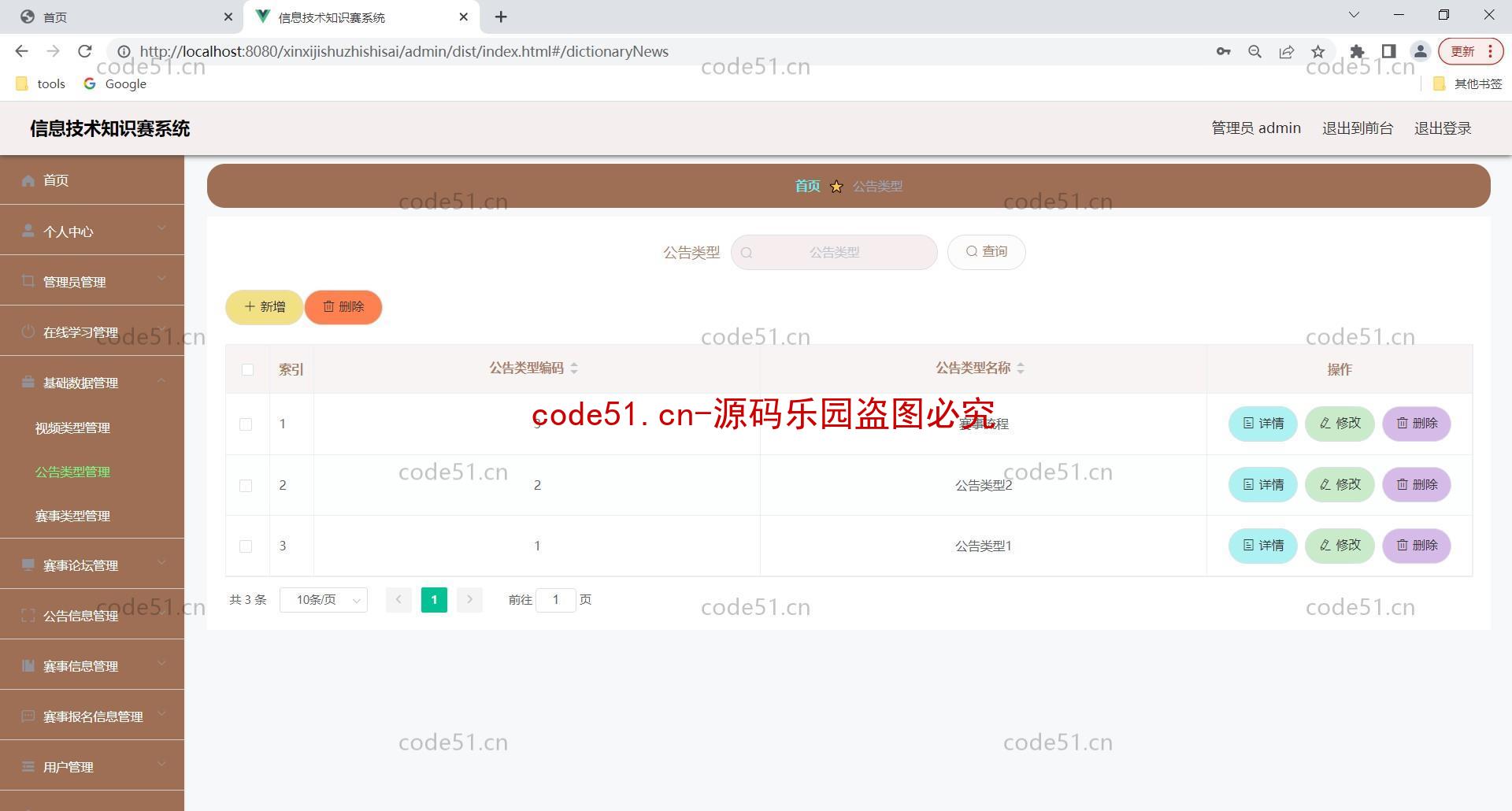The image size is (1512, 811).
Task: Expand the 赛事论坛管理 sidebar menu
Action: coord(92,565)
